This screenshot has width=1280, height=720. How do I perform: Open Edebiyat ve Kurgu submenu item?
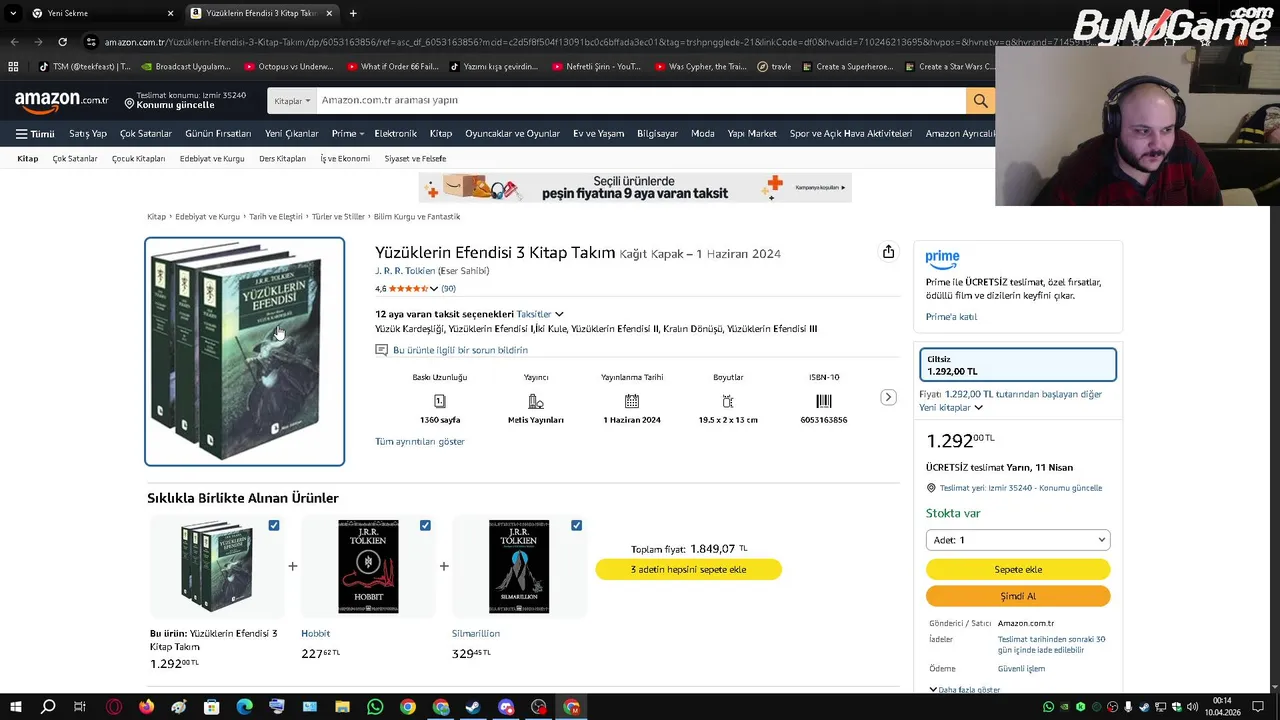[212, 158]
